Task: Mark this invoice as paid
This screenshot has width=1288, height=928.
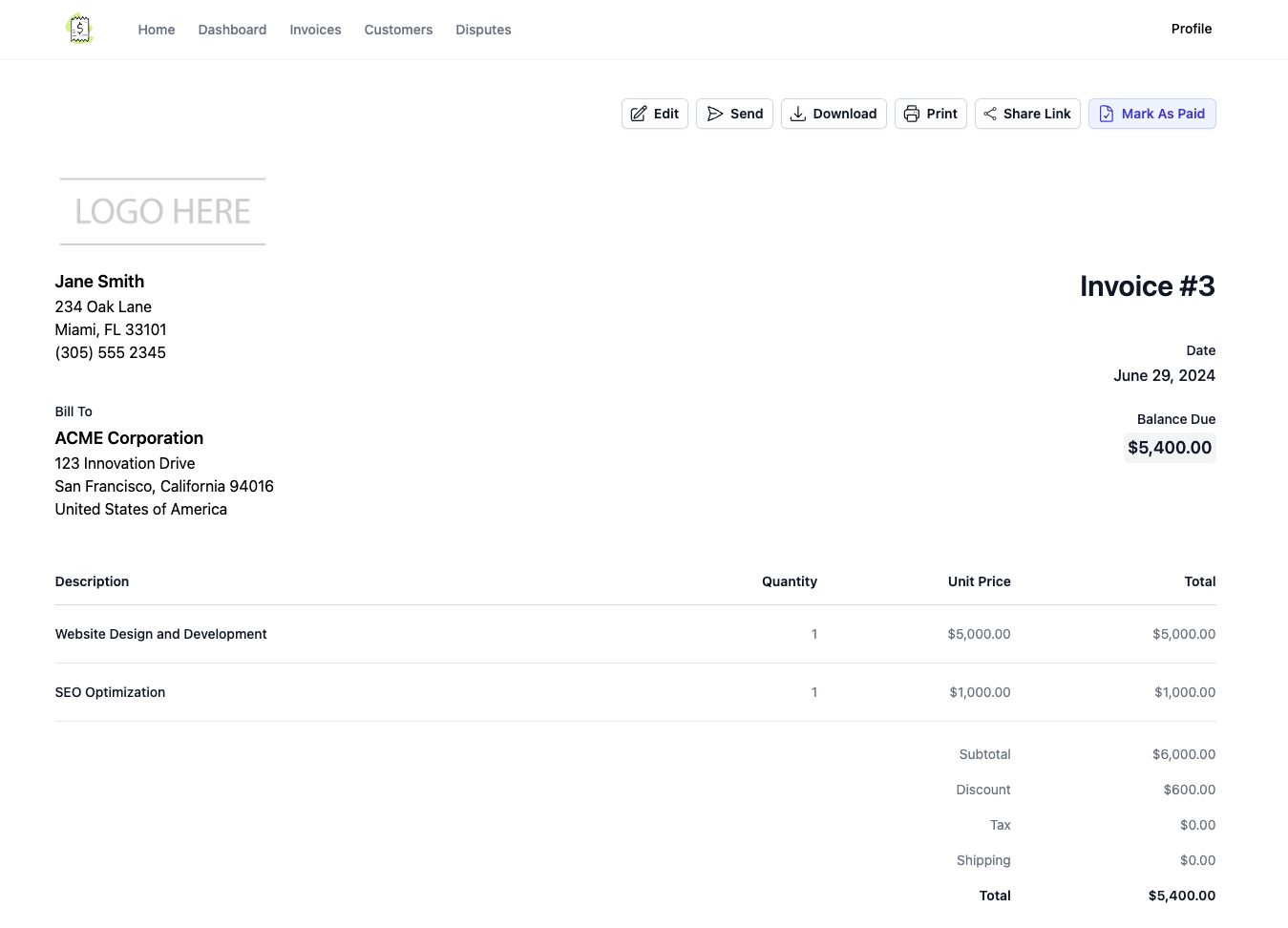Action: [1152, 114]
